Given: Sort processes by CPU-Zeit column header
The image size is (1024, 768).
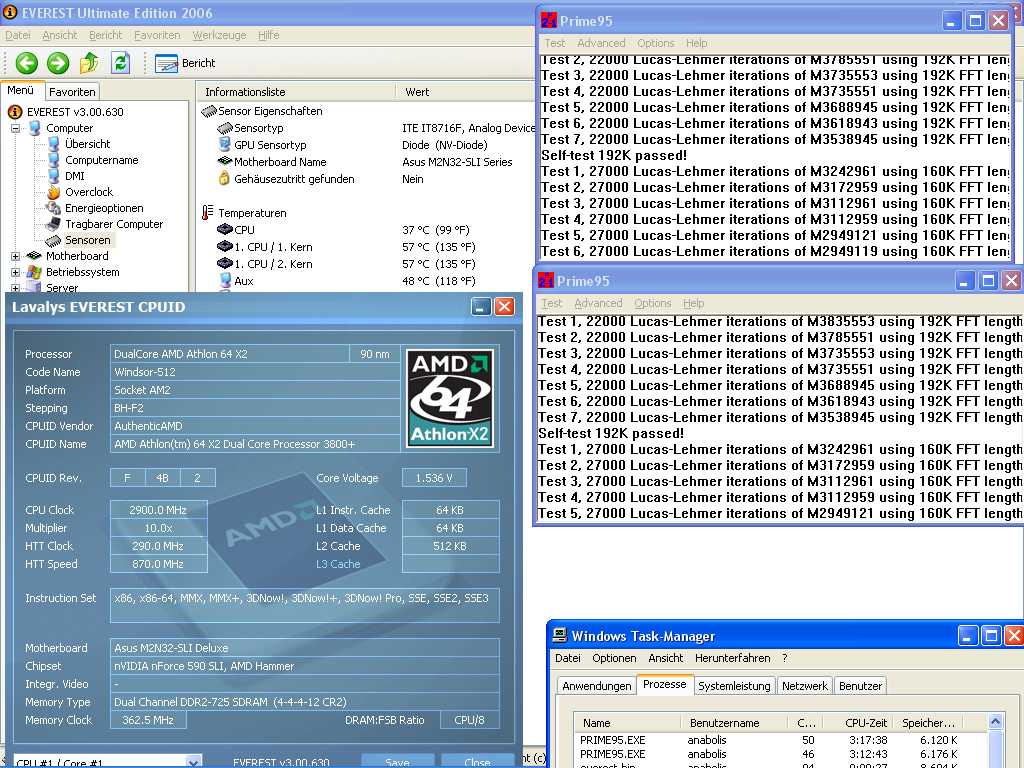Looking at the screenshot, I should point(857,722).
